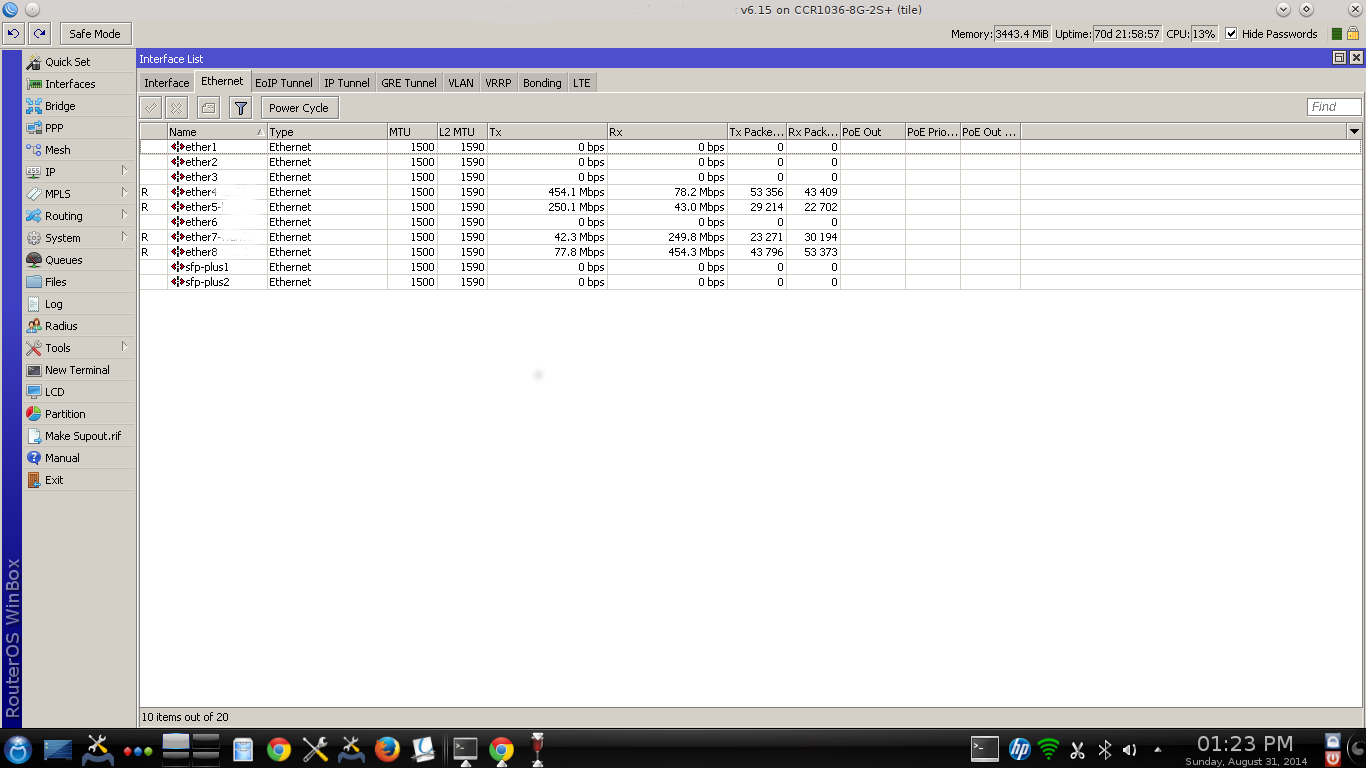Switch to the IP Tunnel tab
Image resolution: width=1366 pixels, height=768 pixels.
pyautogui.click(x=347, y=83)
